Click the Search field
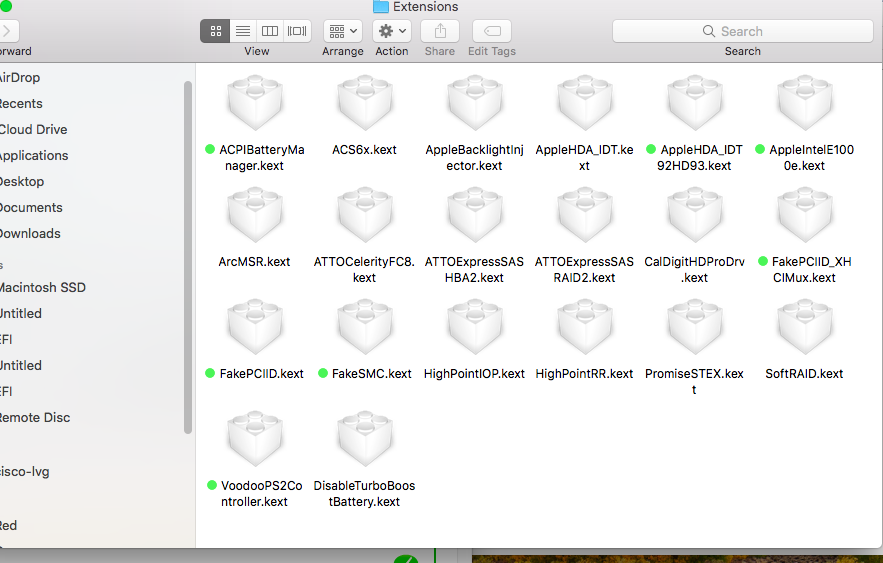Viewport: 883px width, 563px height. (742, 31)
